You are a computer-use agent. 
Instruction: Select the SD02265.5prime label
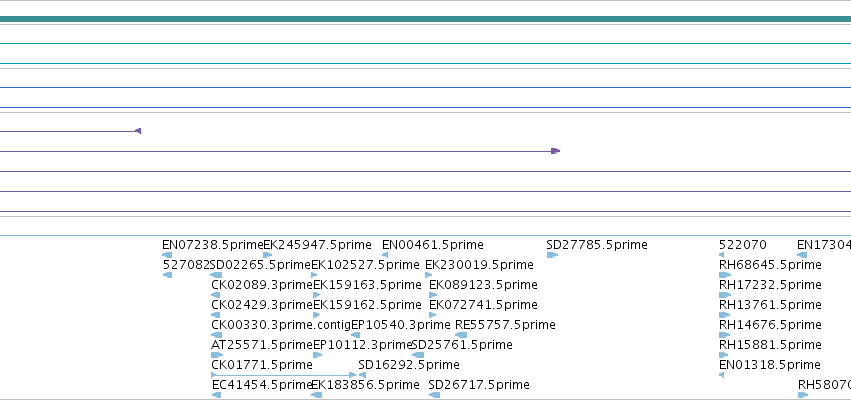260,265
